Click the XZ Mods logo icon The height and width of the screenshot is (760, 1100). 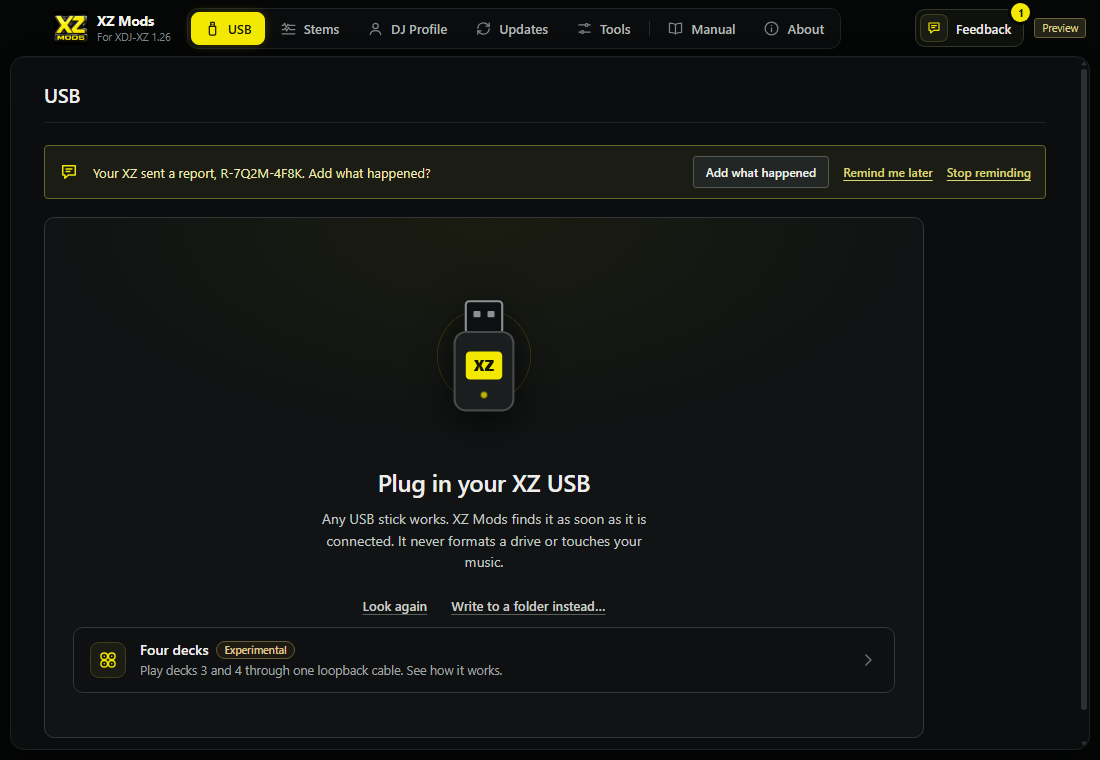tap(71, 28)
